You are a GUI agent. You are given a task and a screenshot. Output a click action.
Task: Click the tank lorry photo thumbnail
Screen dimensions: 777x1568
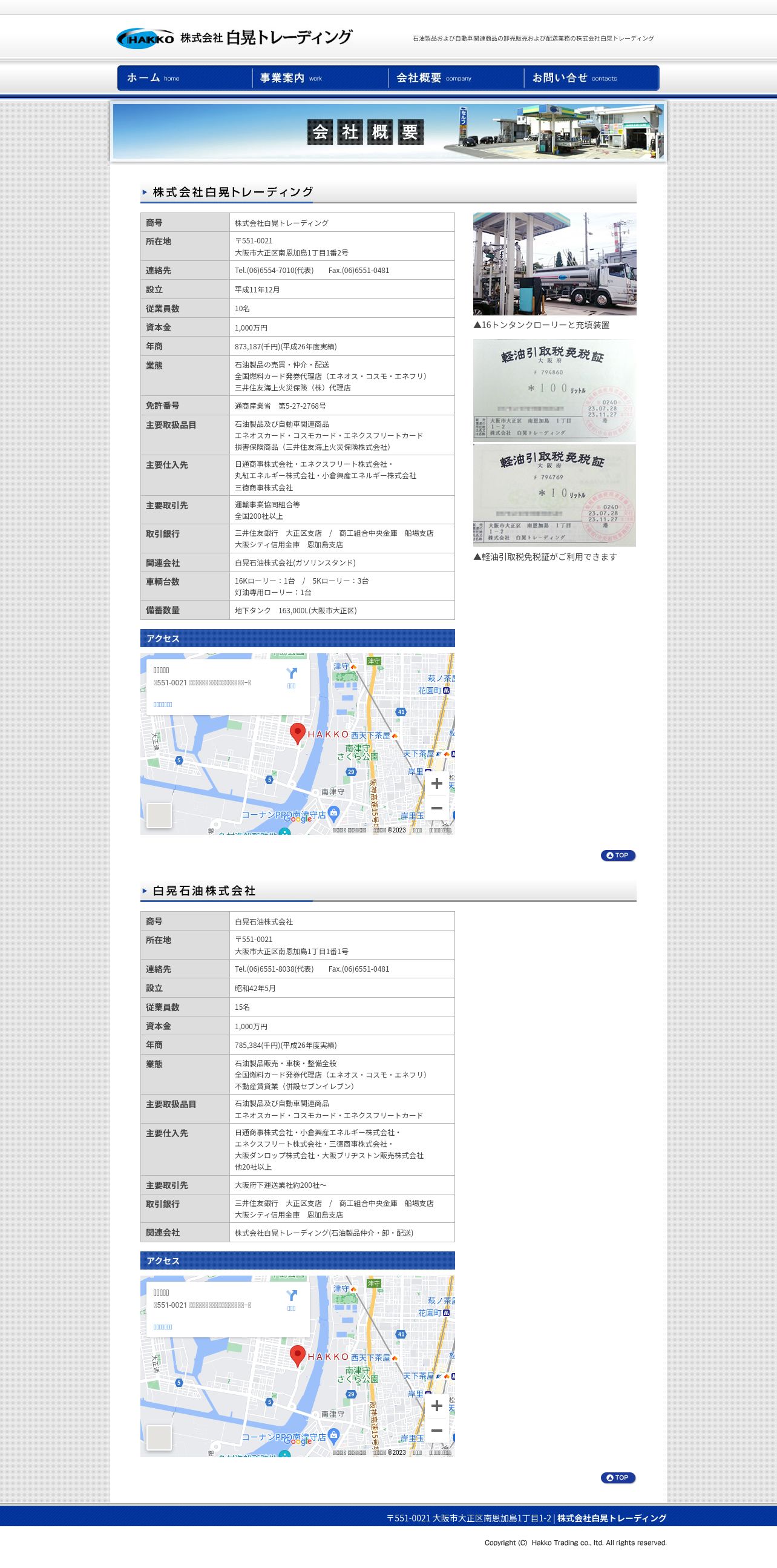pos(554,263)
